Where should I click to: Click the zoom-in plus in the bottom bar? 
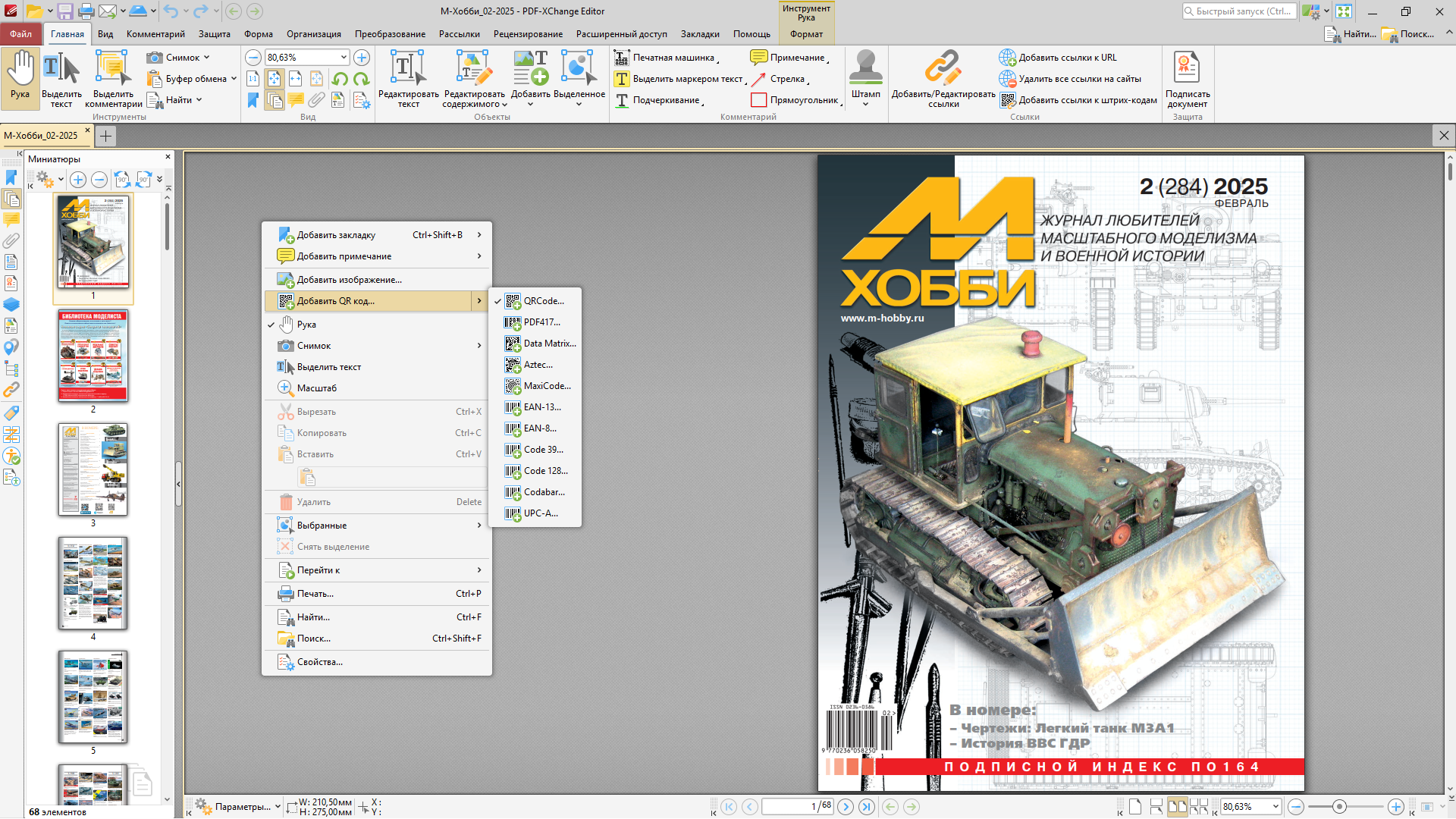1395,807
